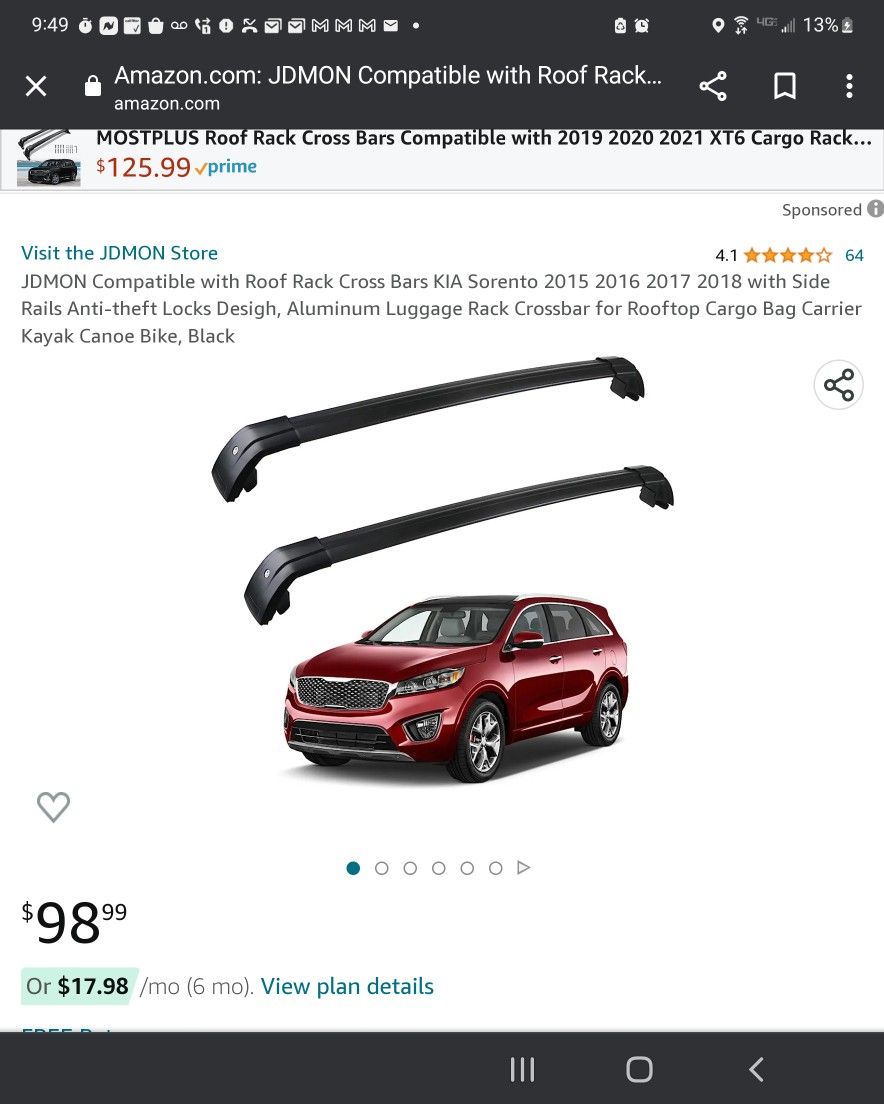Visit the JDMON Store link
This screenshot has height=1104, width=884.
[x=119, y=253]
